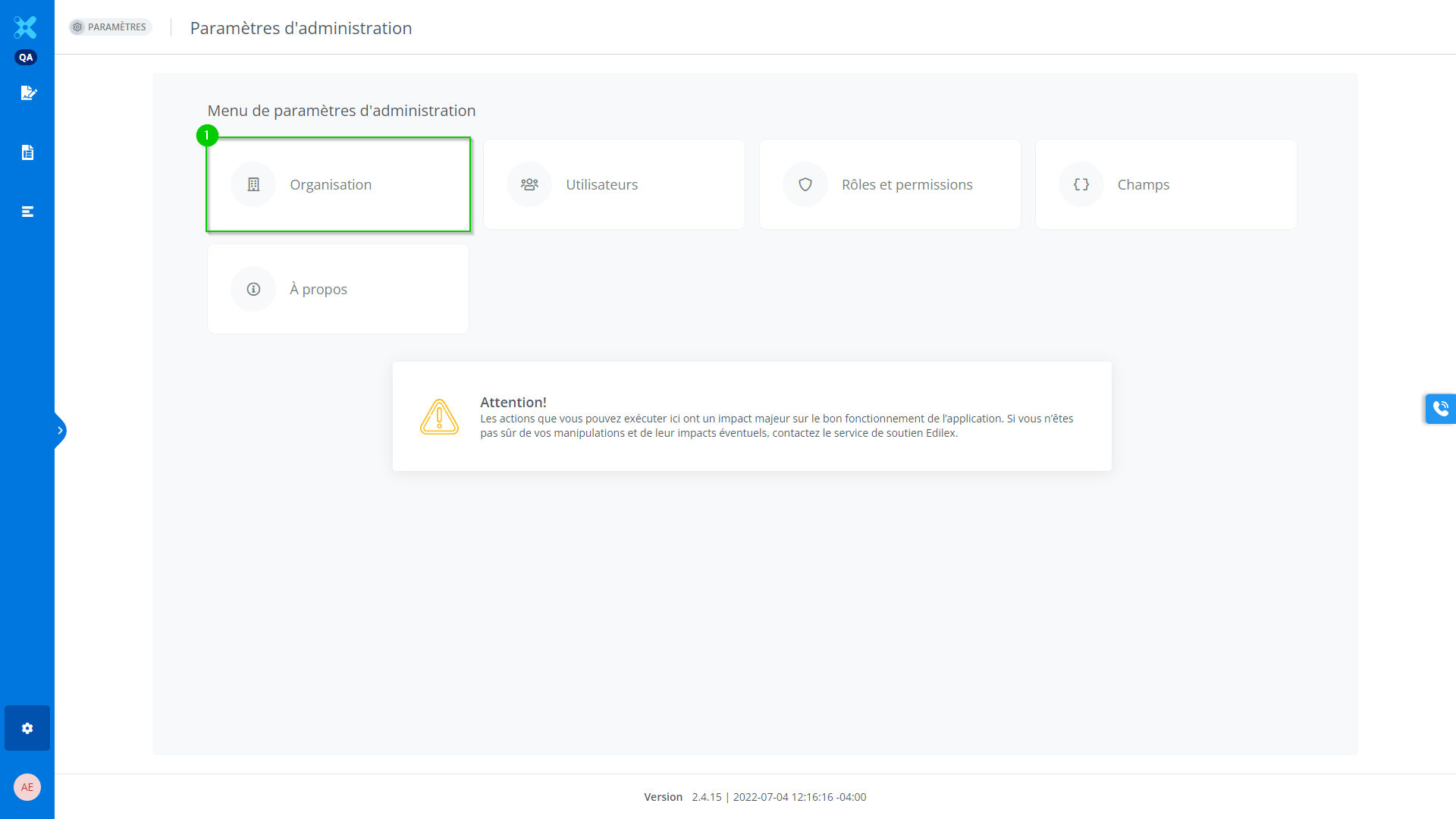The width and height of the screenshot is (1456, 819).
Task: Click the Edilex logo in sidebar
Action: click(x=25, y=27)
